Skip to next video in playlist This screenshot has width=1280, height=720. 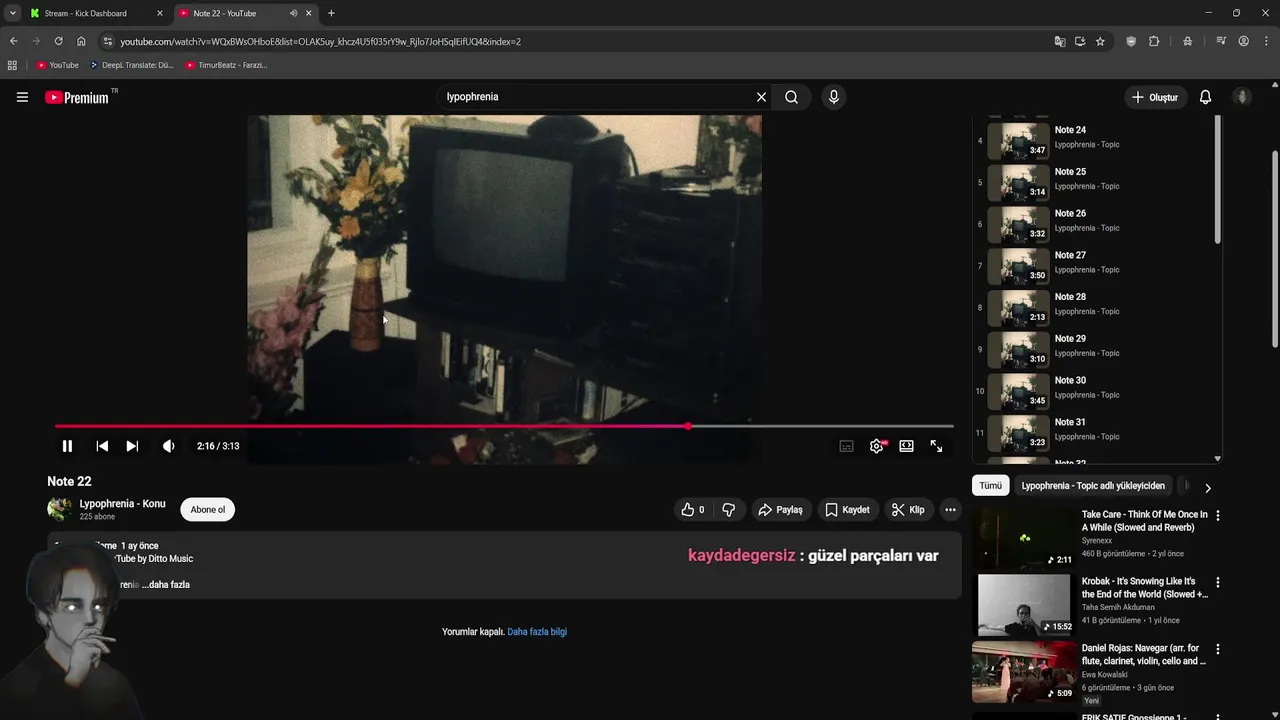132,446
